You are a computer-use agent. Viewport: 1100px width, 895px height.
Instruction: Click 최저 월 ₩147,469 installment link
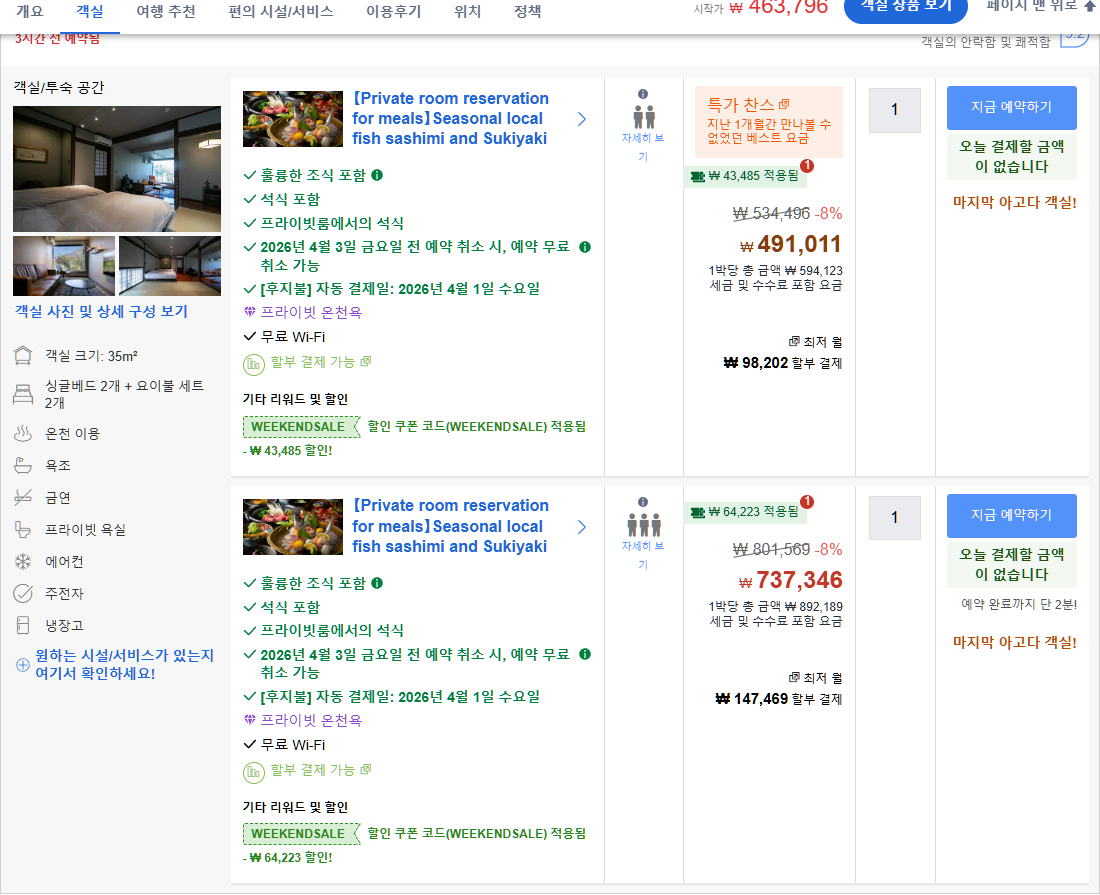coord(779,689)
